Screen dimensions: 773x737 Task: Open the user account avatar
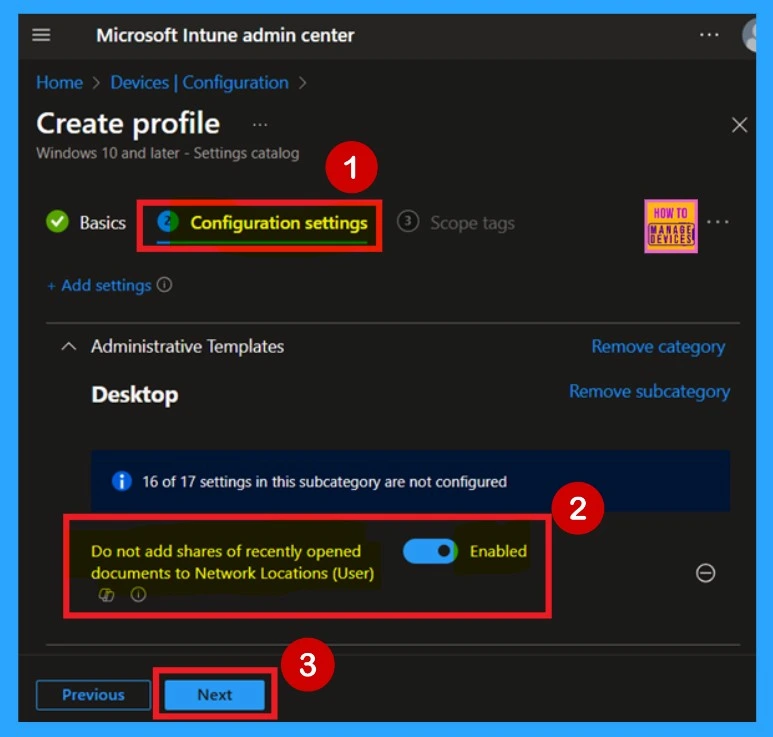coord(750,35)
